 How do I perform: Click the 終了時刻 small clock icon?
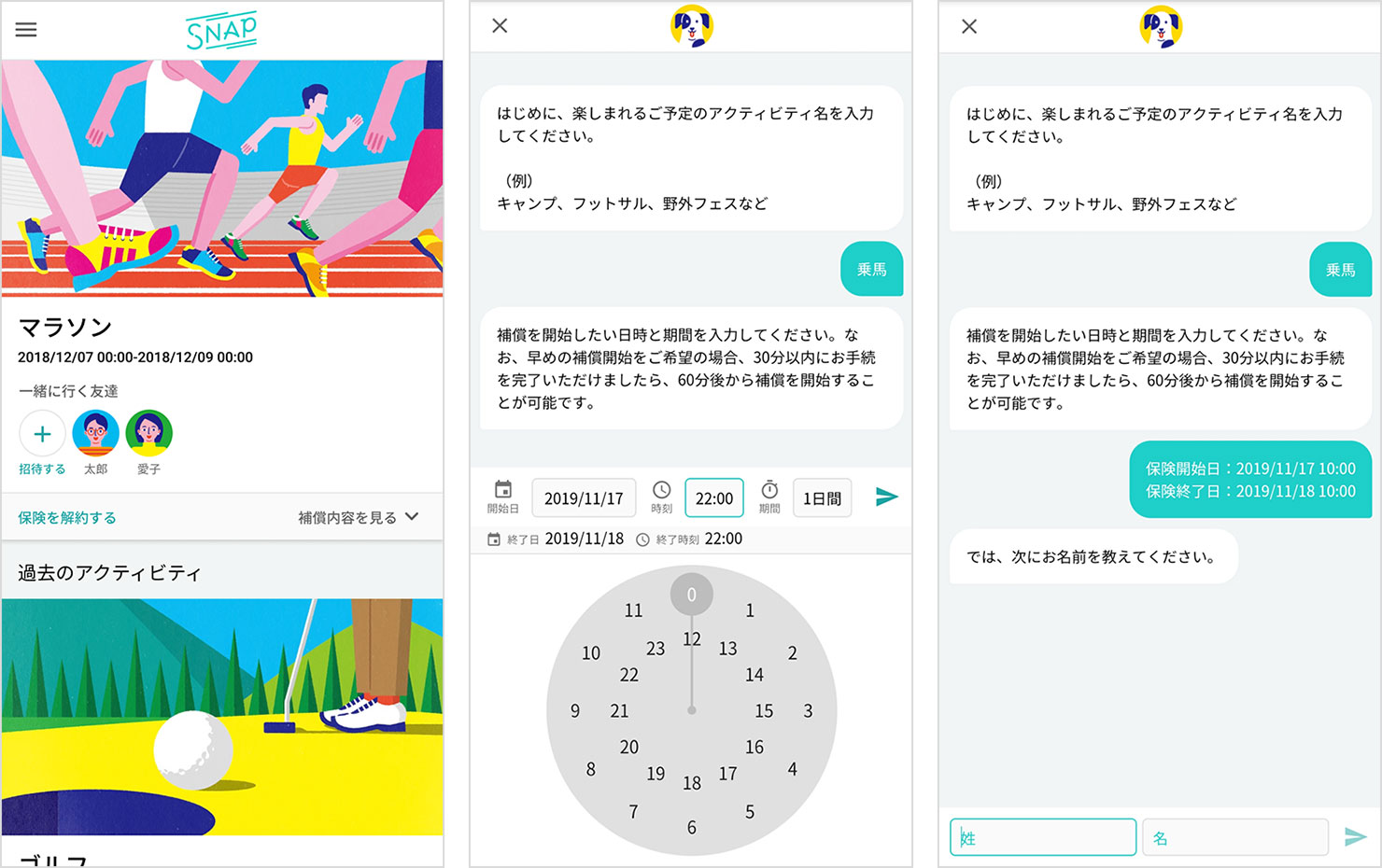click(x=642, y=539)
